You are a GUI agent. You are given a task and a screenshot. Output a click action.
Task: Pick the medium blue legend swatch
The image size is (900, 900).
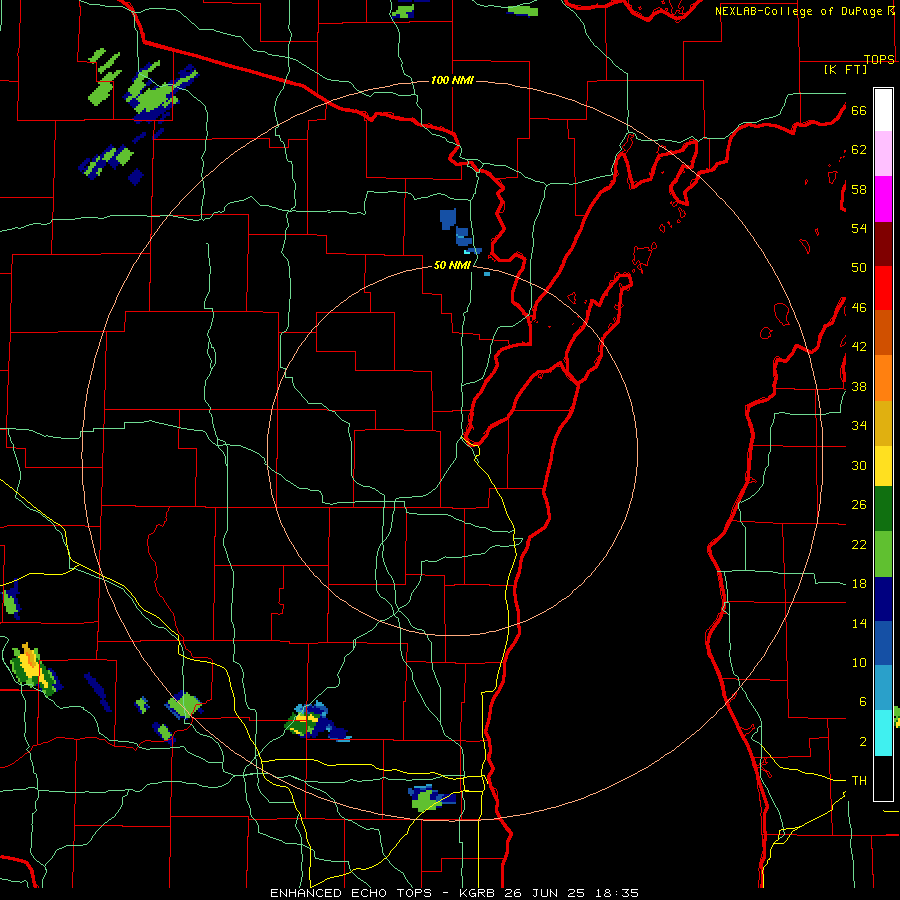[883, 643]
